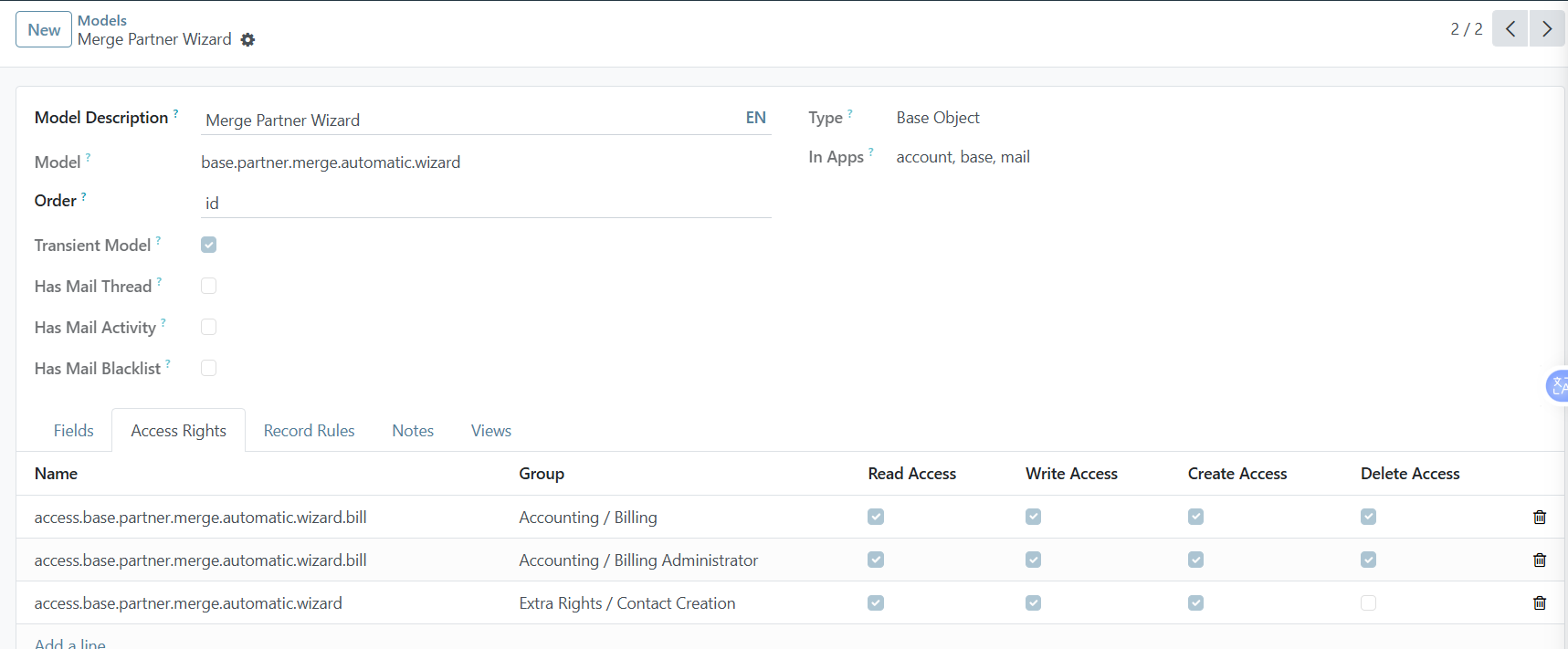Open the Views tab
1568x649 pixels.
tap(490, 431)
